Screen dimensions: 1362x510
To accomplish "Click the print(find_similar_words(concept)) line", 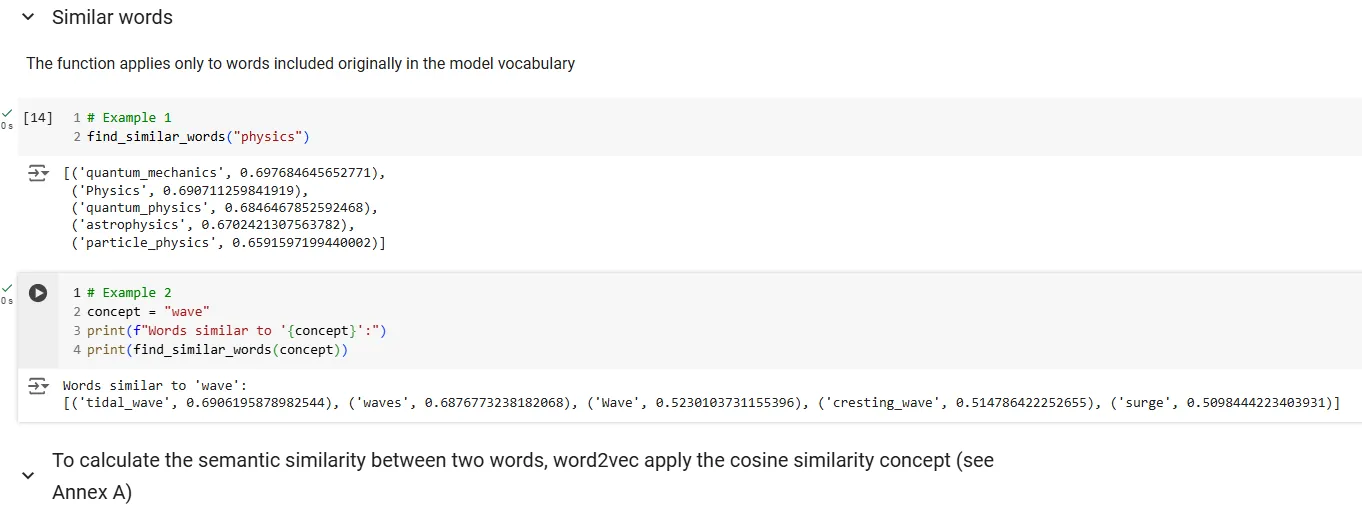I will pyautogui.click(x=216, y=350).
